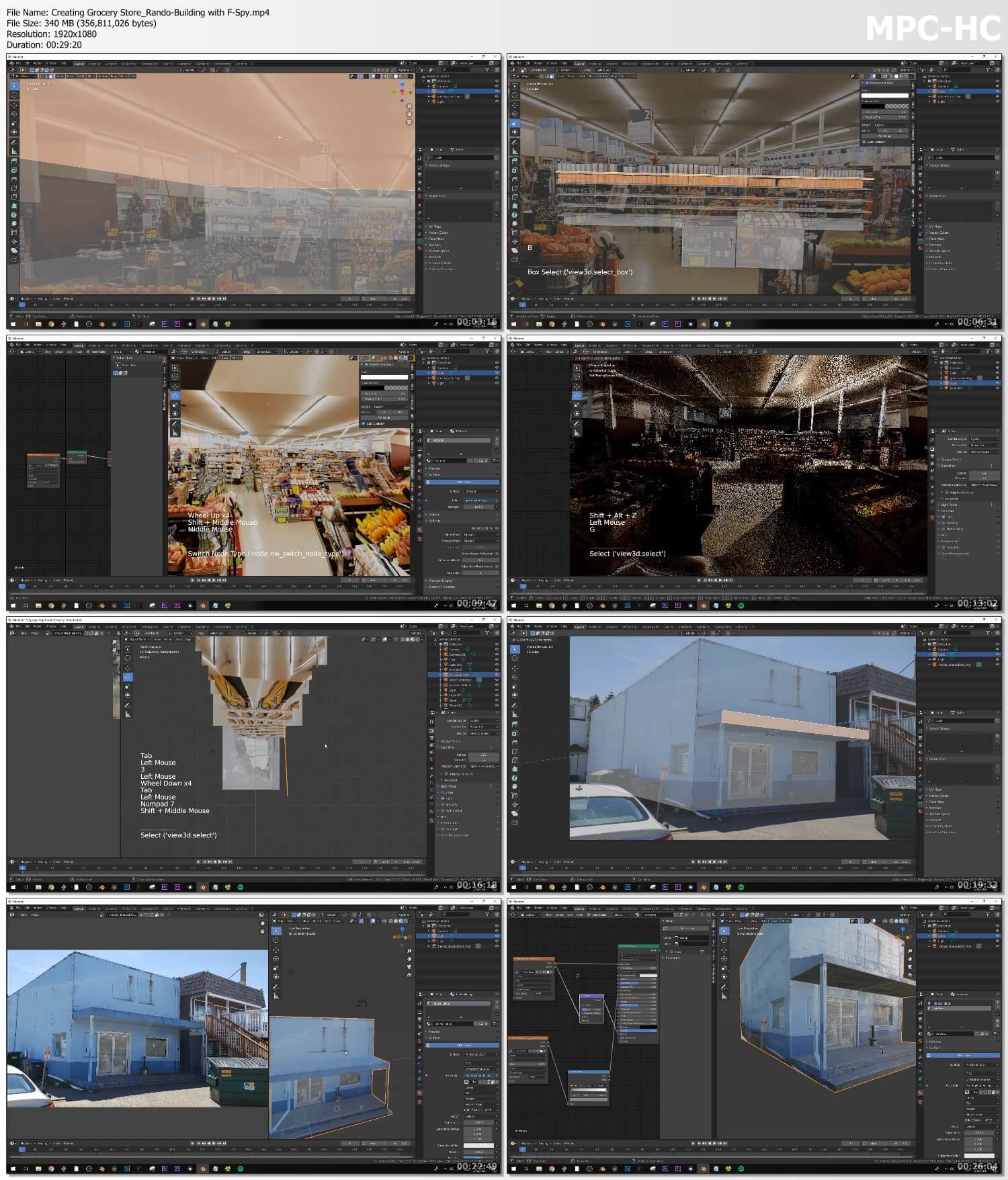Click the perspective/orthographic grid icon in the 00:26:04 frame
The width and height of the screenshot is (1008, 1180).
(x=910, y=974)
